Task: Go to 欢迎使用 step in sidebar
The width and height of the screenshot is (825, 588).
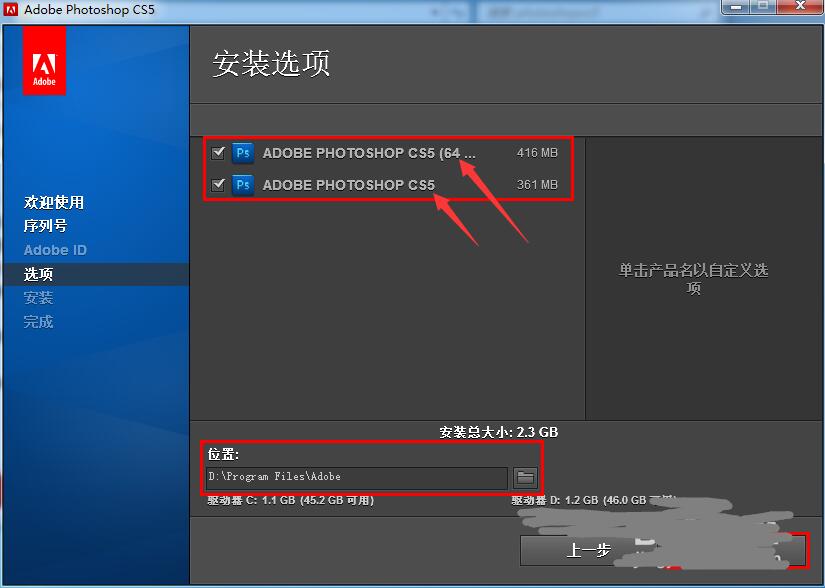Action: [54, 202]
